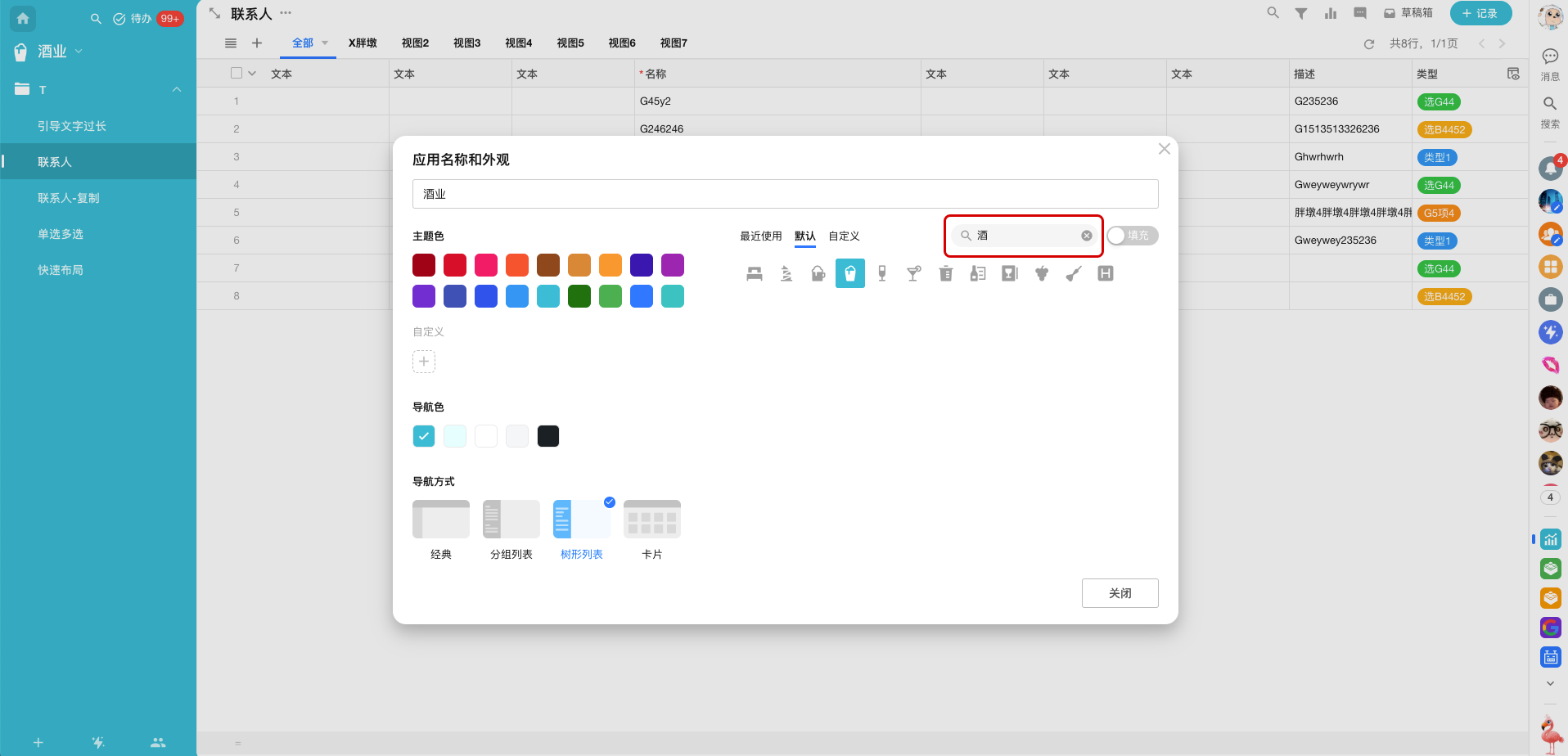Screen dimensions: 1568x756
Task: Choose the cocktail martini glass icon
Action: coord(913,274)
